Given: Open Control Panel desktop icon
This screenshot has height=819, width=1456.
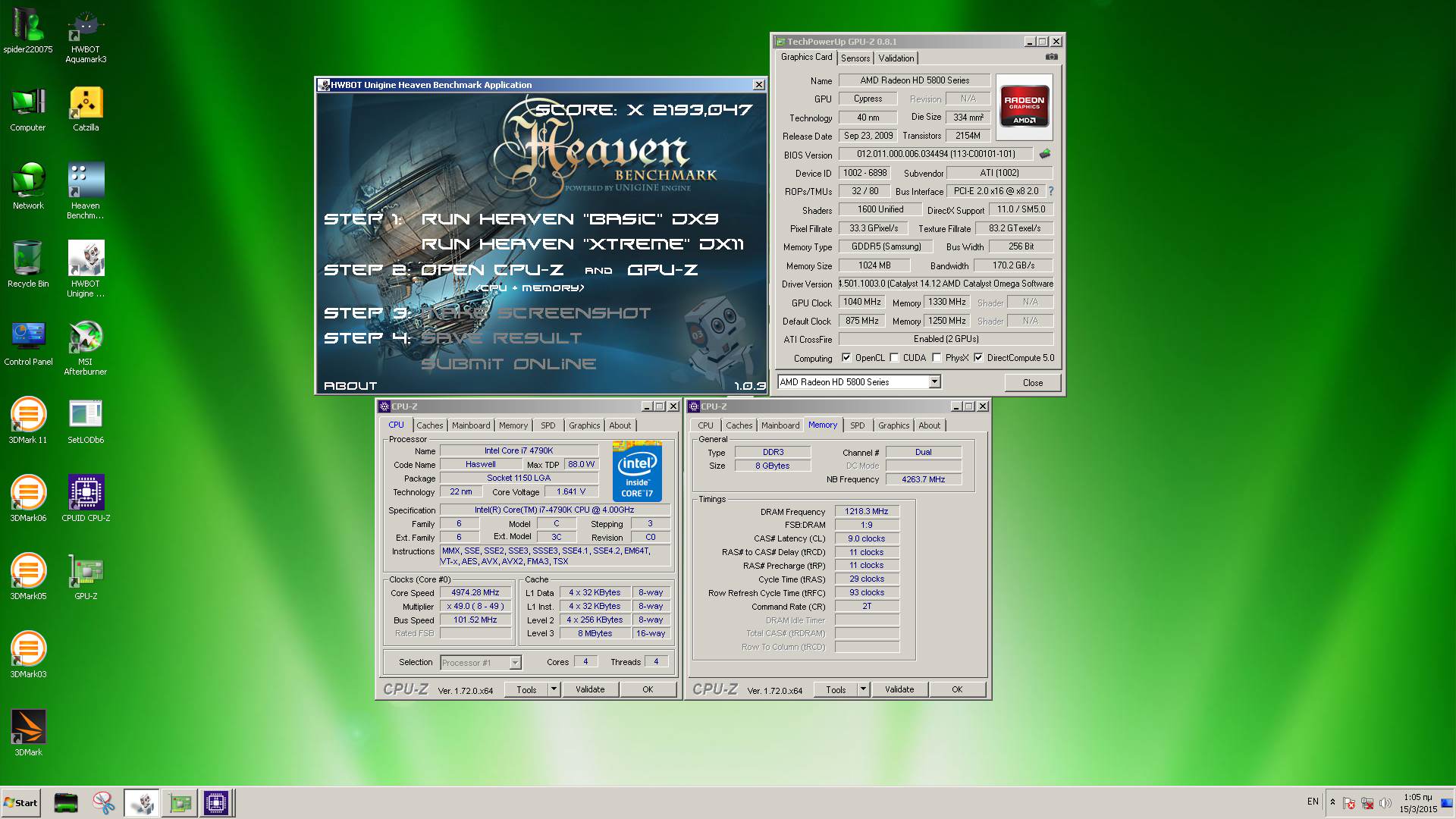Looking at the screenshot, I should pos(28,343).
